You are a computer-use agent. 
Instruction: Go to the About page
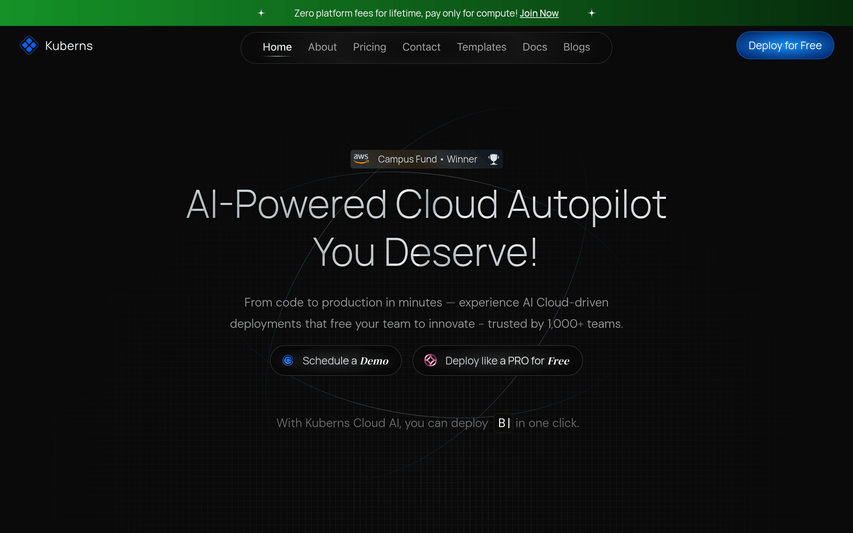[x=322, y=47]
